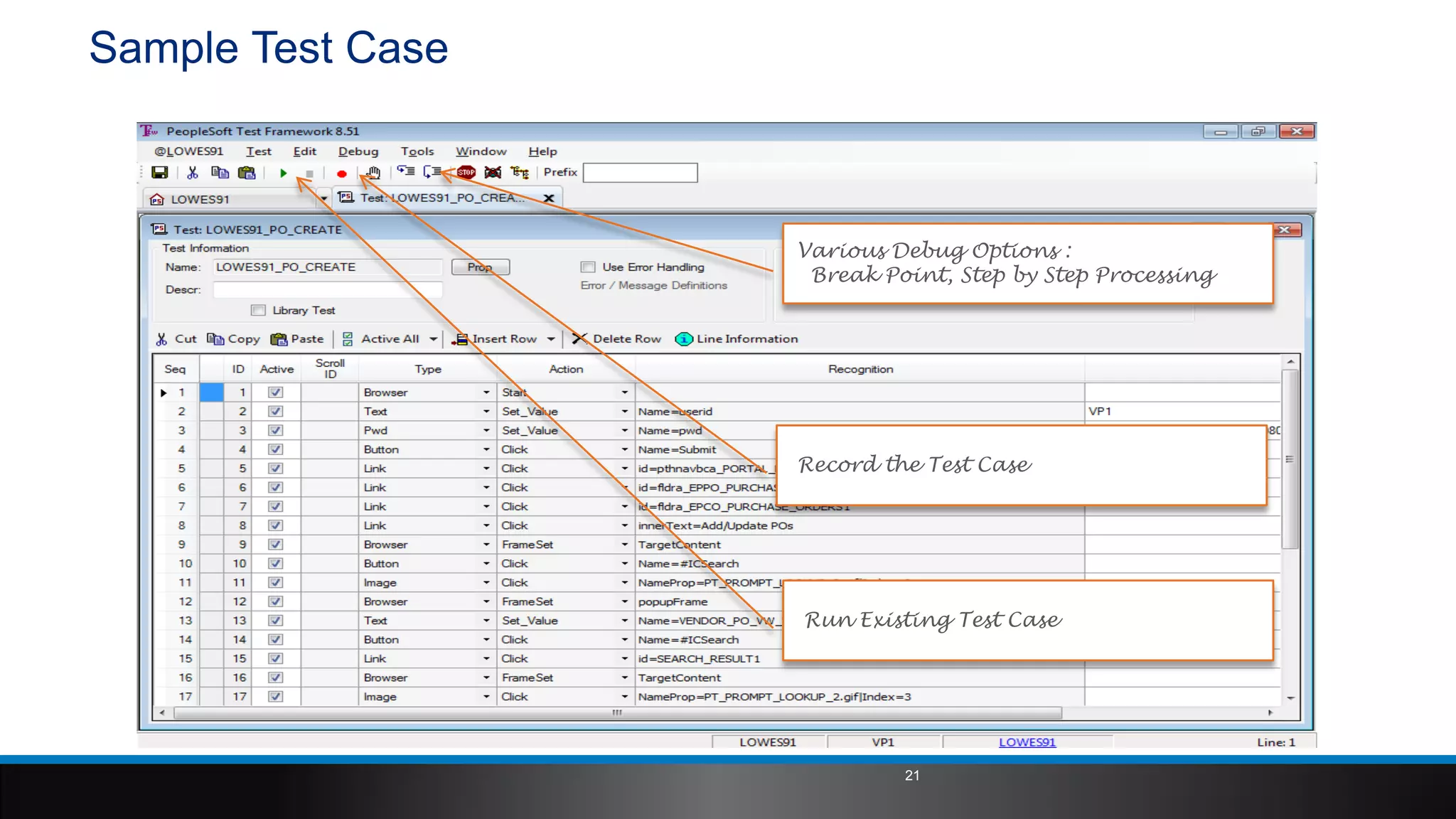Click the yellow tree structure toolbar icon
The width and height of the screenshot is (1456, 819).
point(520,172)
